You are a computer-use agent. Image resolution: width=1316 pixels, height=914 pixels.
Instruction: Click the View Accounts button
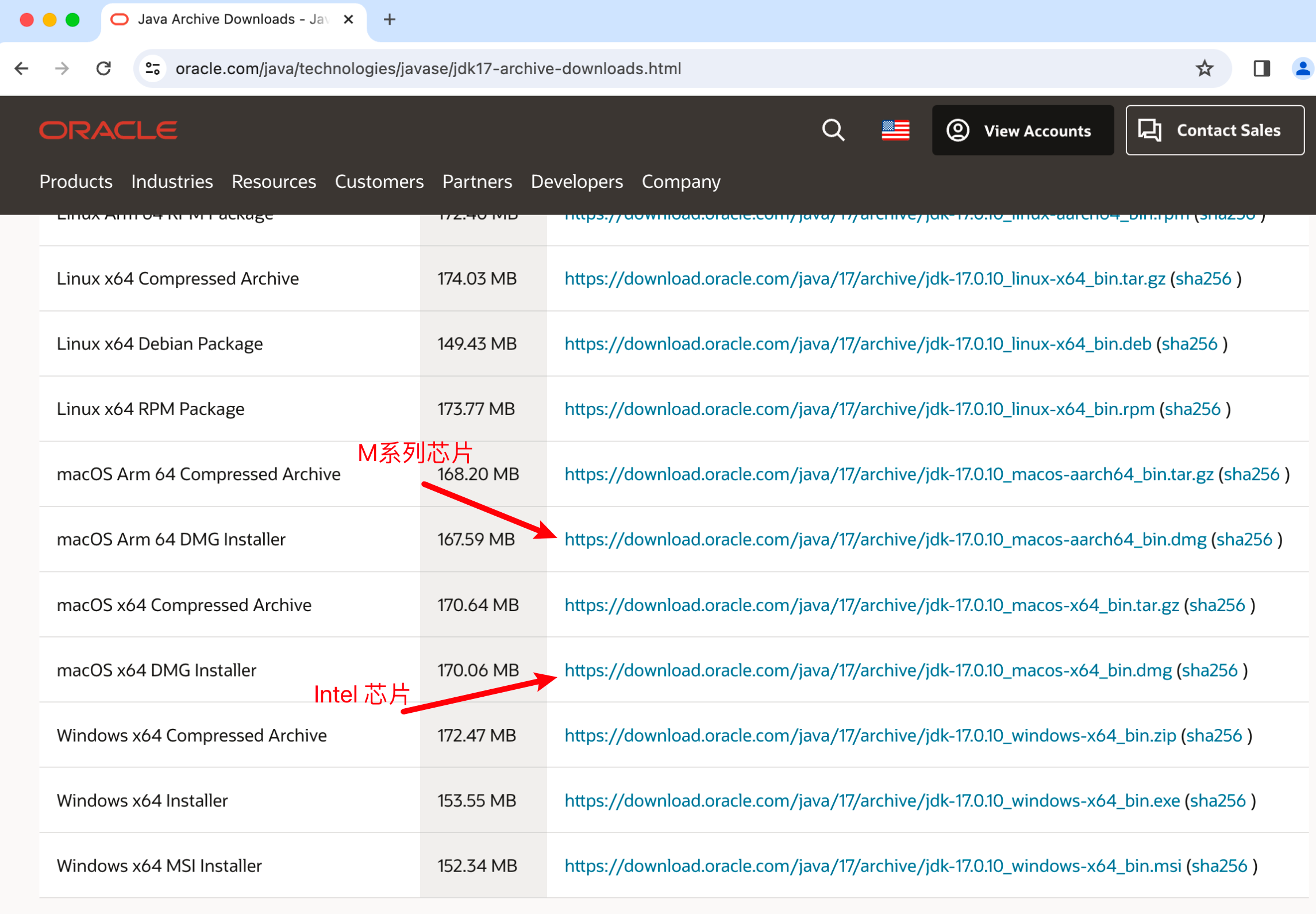pyautogui.click(x=1022, y=130)
